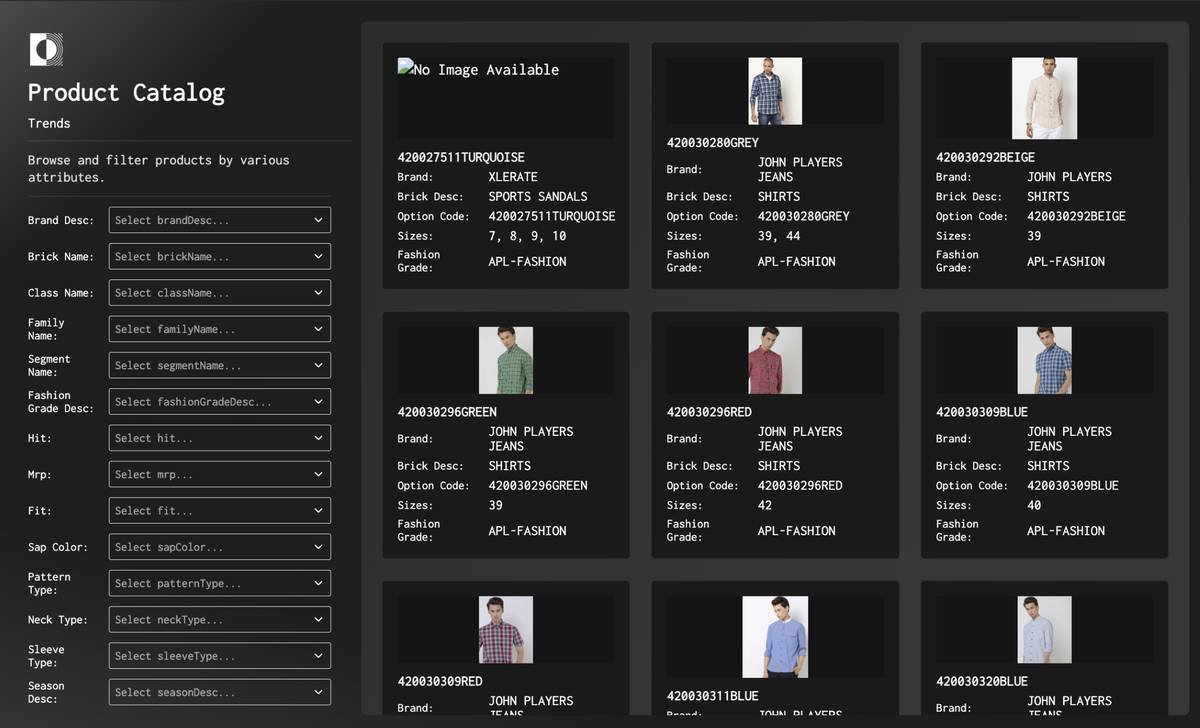Click the 420030280GREY shirt thumbnail
Screen dimensions: 1200x728
775,91
